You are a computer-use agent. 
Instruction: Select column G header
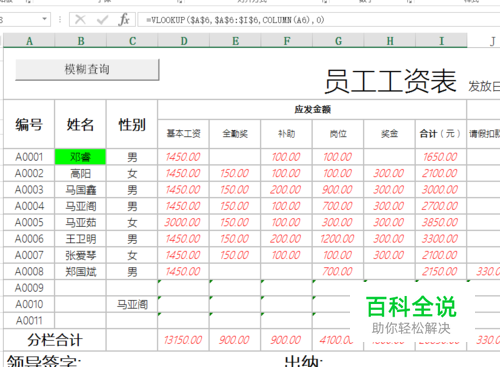tap(338, 41)
